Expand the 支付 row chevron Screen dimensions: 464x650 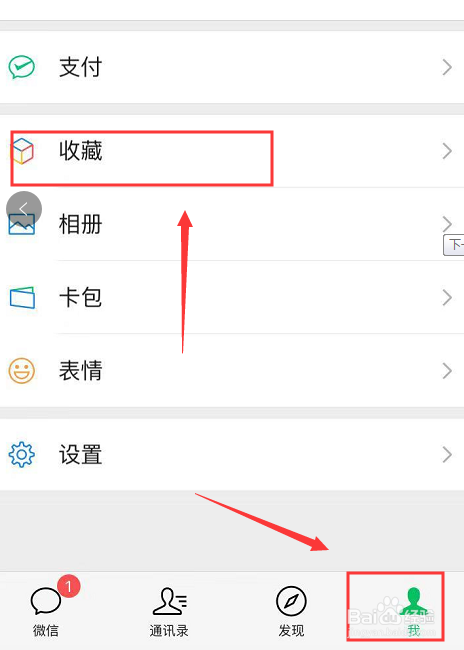(x=447, y=67)
